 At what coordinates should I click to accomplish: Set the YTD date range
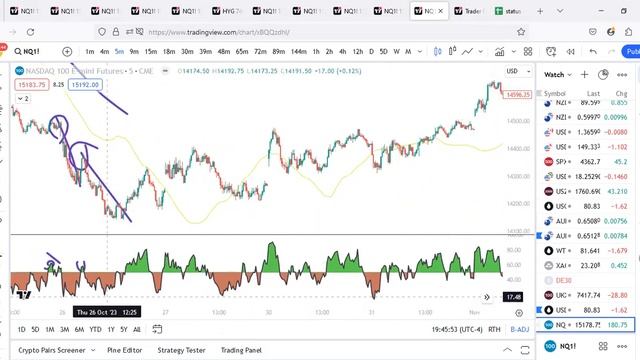96,329
